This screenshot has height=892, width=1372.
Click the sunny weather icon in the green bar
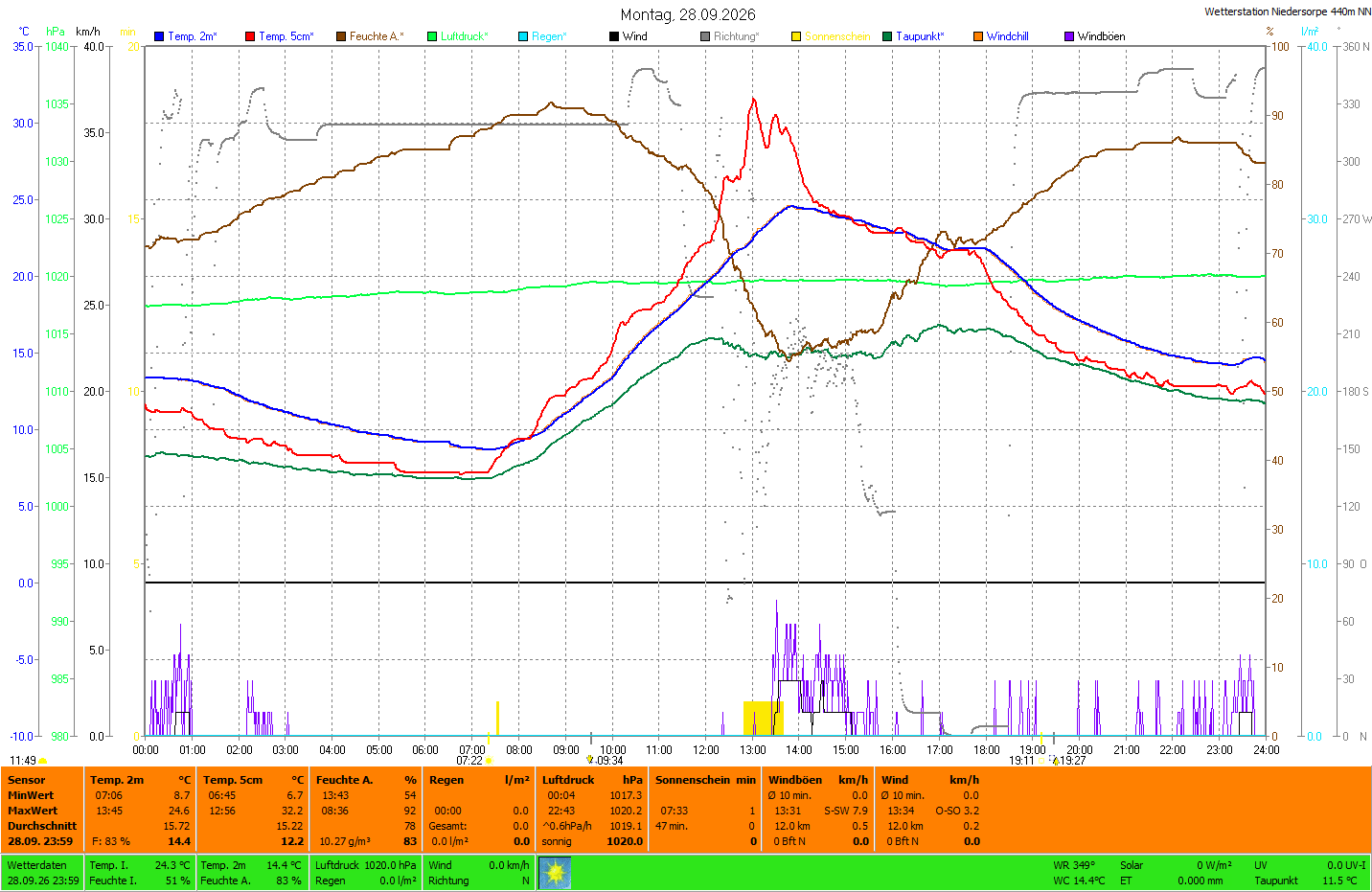[x=556, y=873]
